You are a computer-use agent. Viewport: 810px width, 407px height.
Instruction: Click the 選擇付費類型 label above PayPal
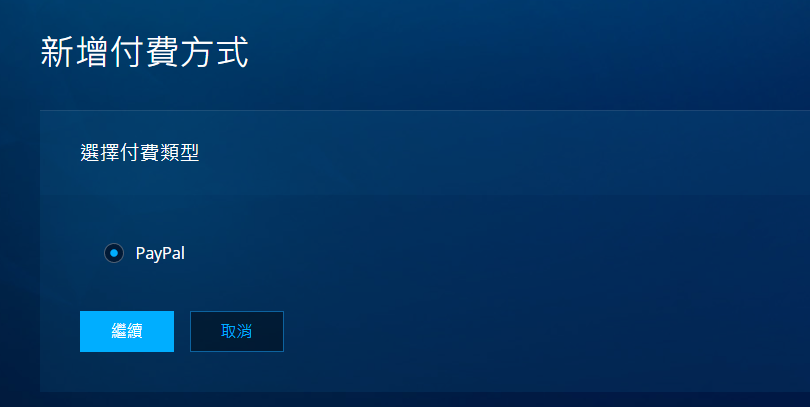click(139, 152)
